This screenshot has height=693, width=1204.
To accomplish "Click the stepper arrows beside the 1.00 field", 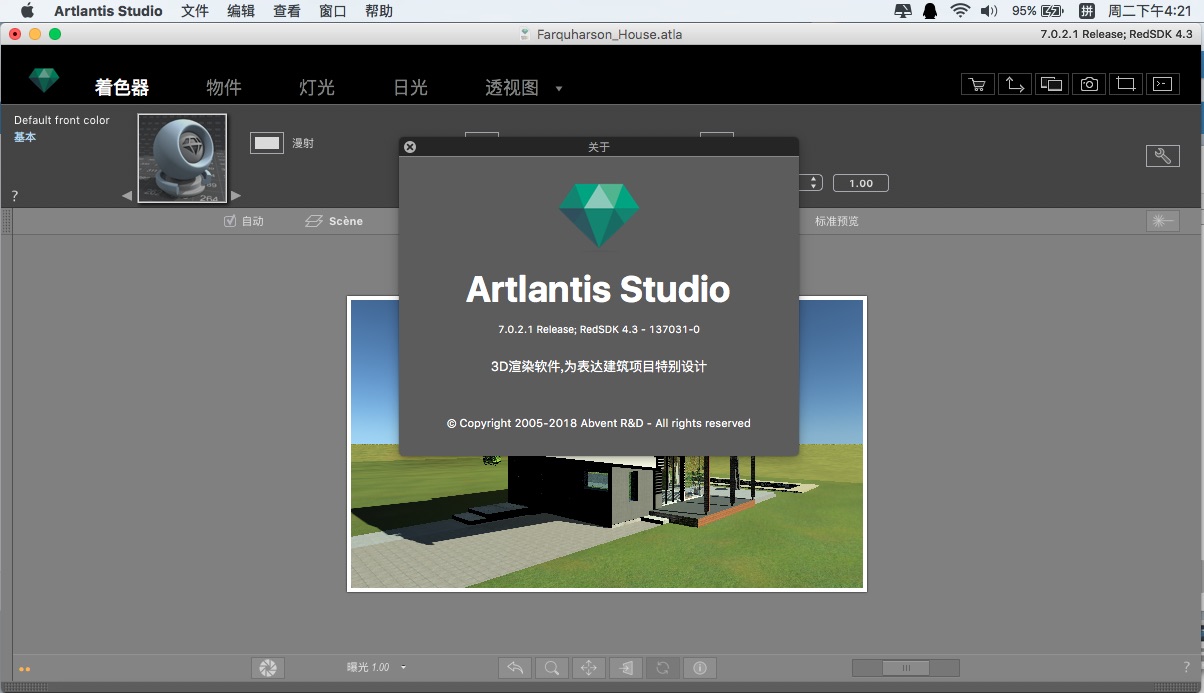I will [x=814, y=183].
